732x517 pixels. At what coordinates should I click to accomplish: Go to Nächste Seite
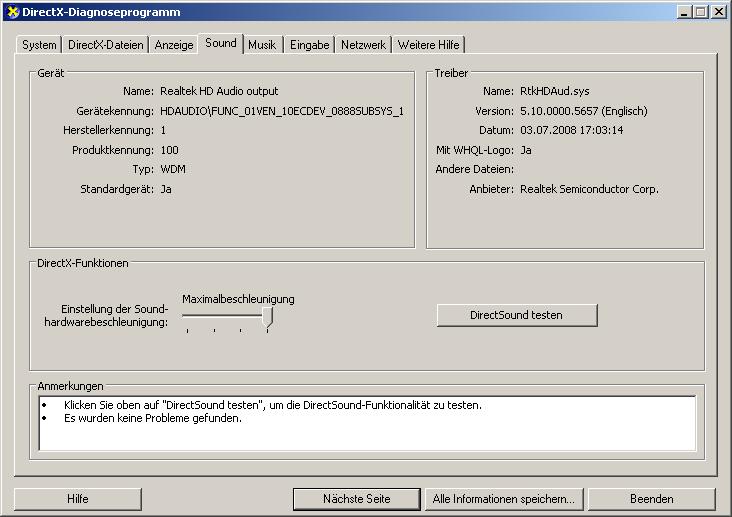coord(357,499)
